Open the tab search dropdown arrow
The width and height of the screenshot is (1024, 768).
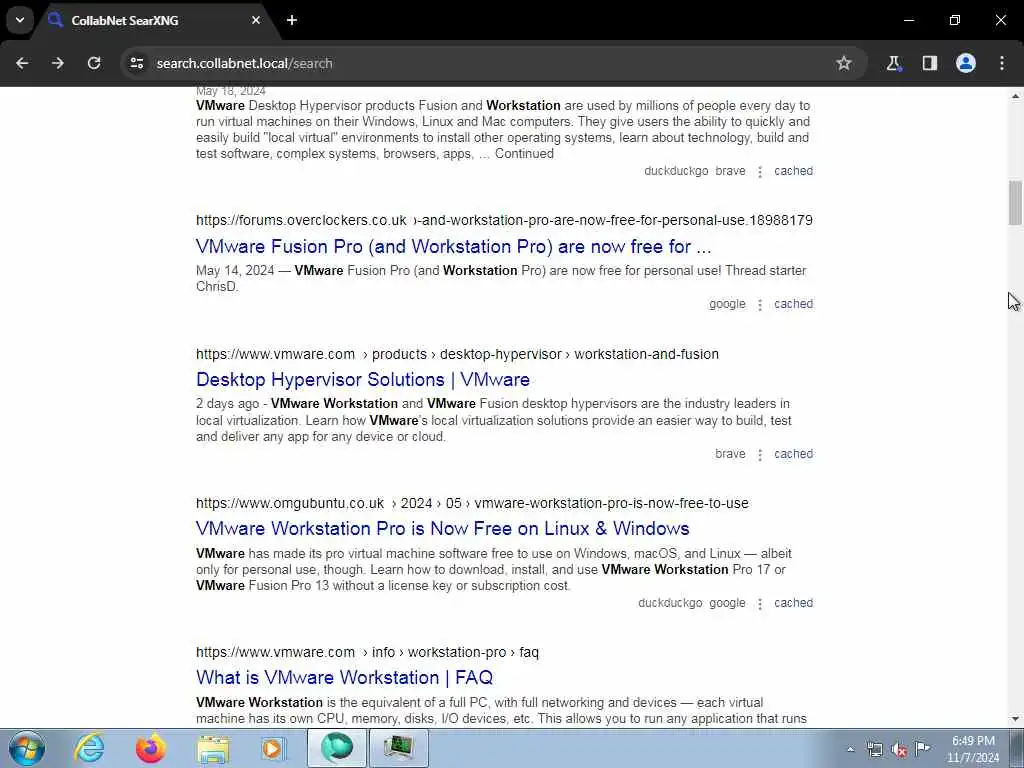(20, 20)
